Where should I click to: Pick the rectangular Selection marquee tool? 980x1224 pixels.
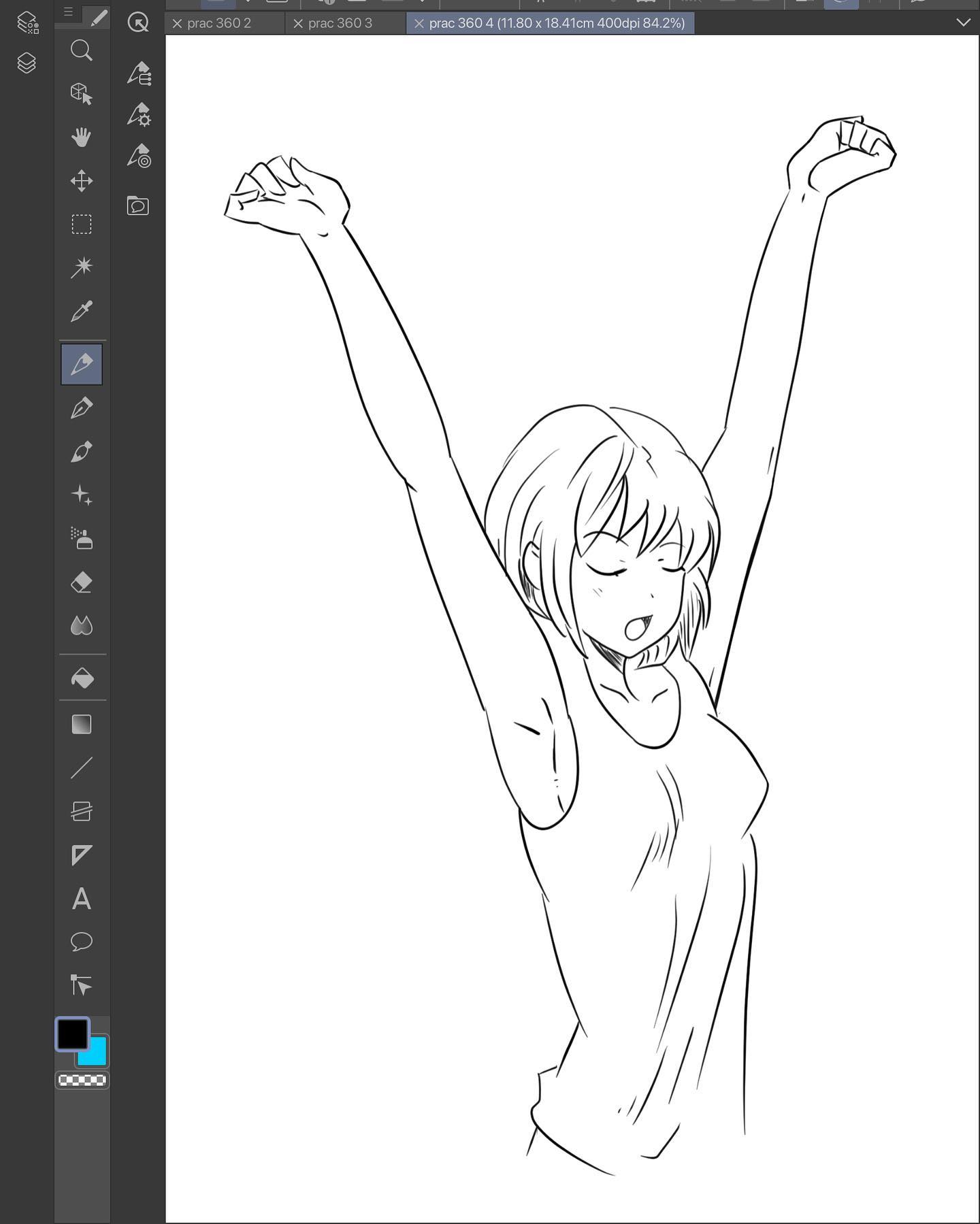pos(82,225)
